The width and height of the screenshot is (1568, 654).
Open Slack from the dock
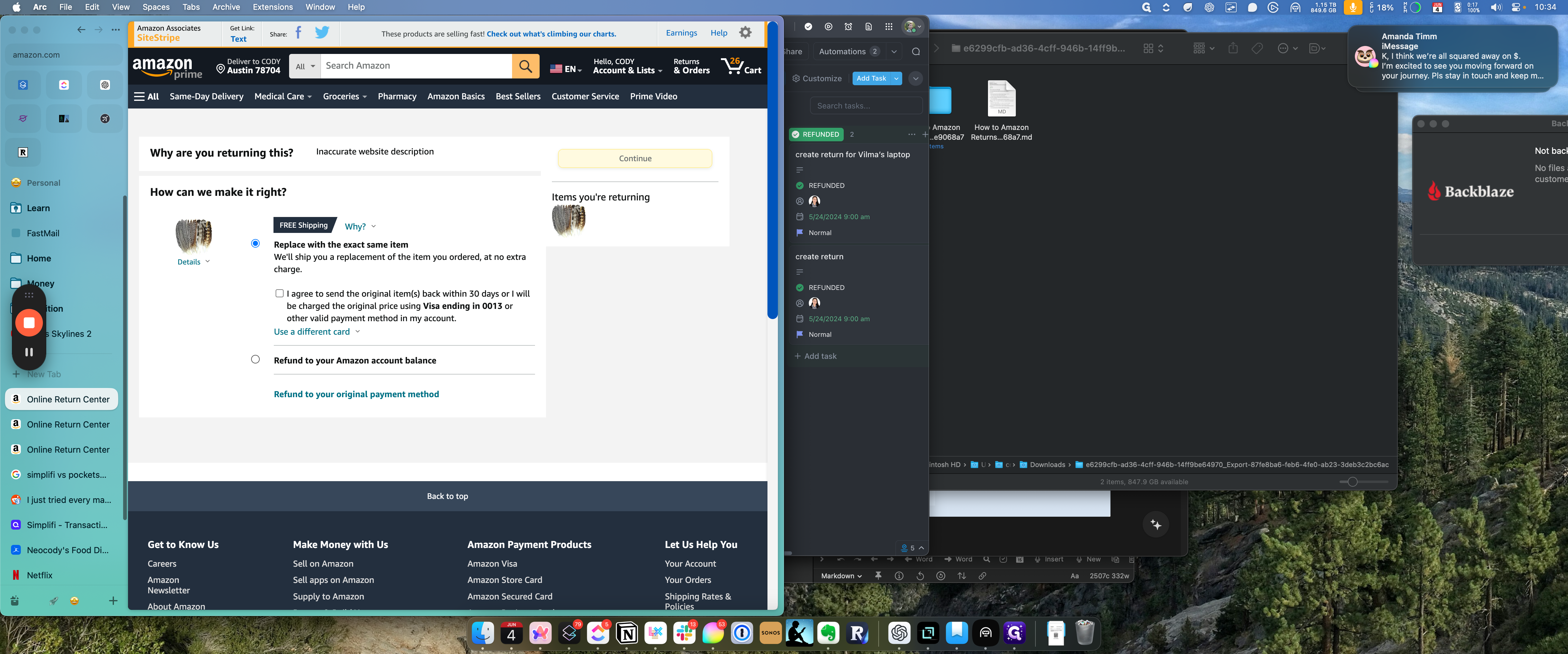(684, 634)
